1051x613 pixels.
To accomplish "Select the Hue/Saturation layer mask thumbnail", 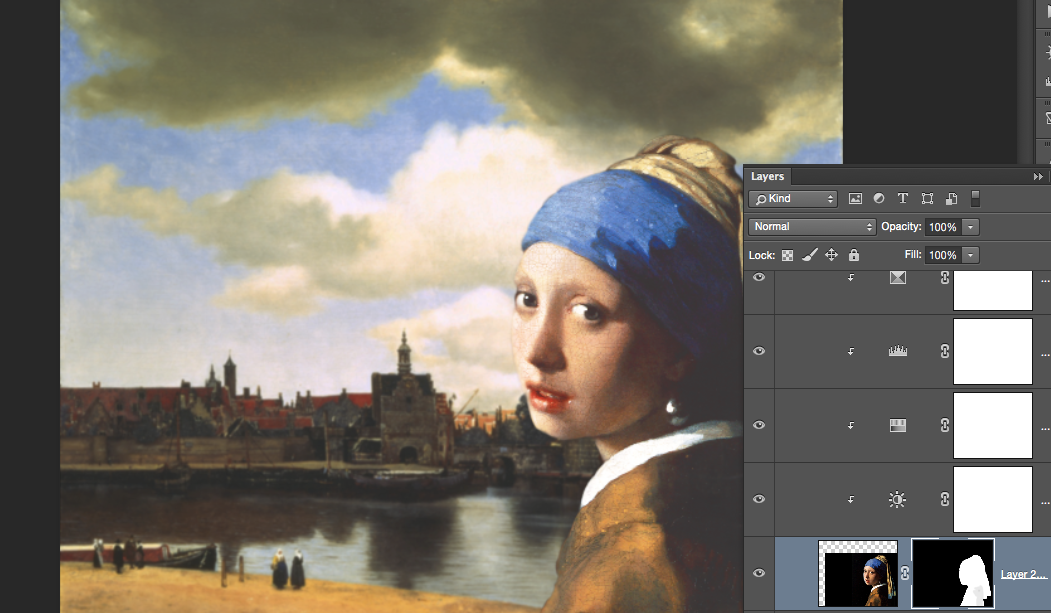I will click(x=993, y=425).
